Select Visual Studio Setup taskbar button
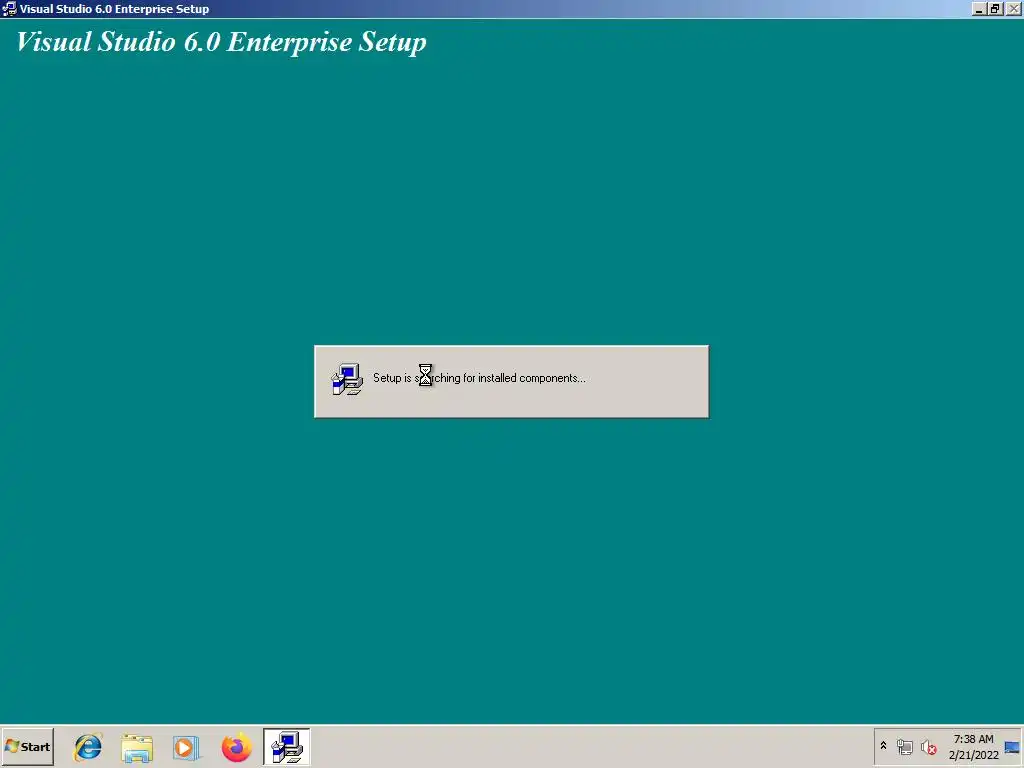Image resolution: width=1024 pixels, height=768 pixels. [x=287, y=747]
